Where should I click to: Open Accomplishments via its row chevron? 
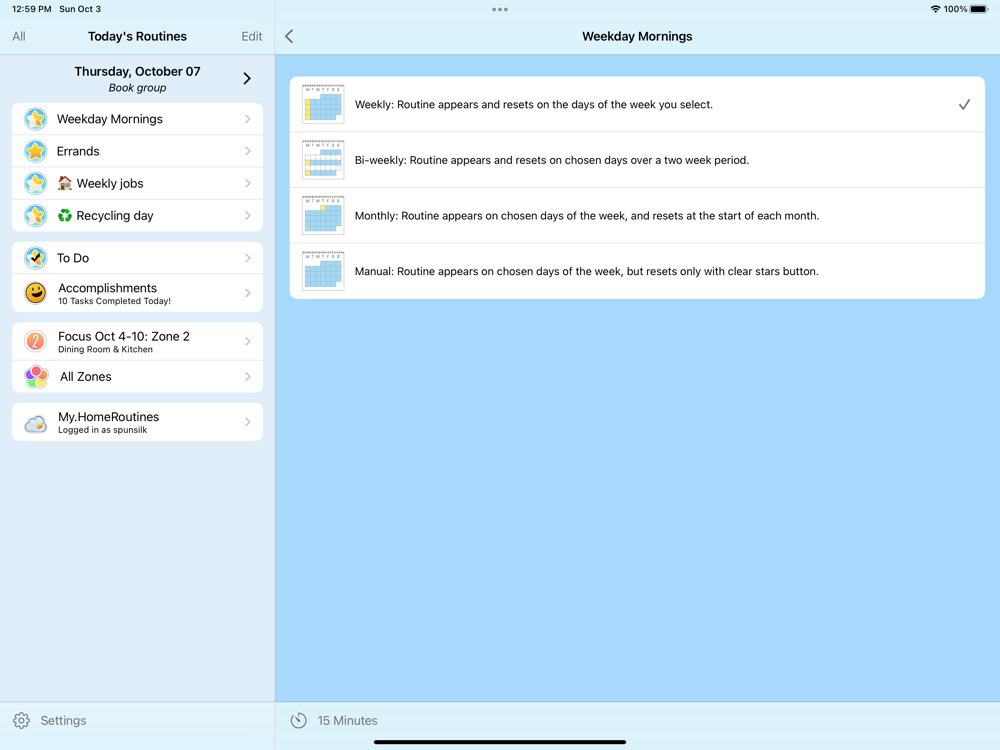(247, 293)
